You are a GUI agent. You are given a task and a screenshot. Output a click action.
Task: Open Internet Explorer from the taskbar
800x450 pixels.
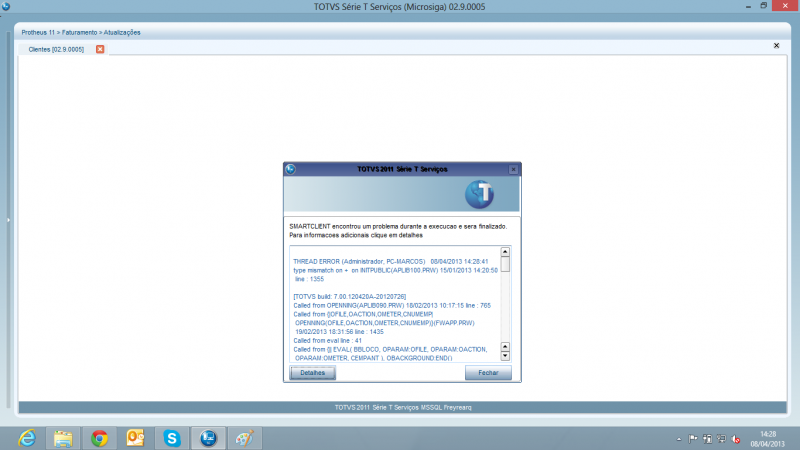point(27,438)
